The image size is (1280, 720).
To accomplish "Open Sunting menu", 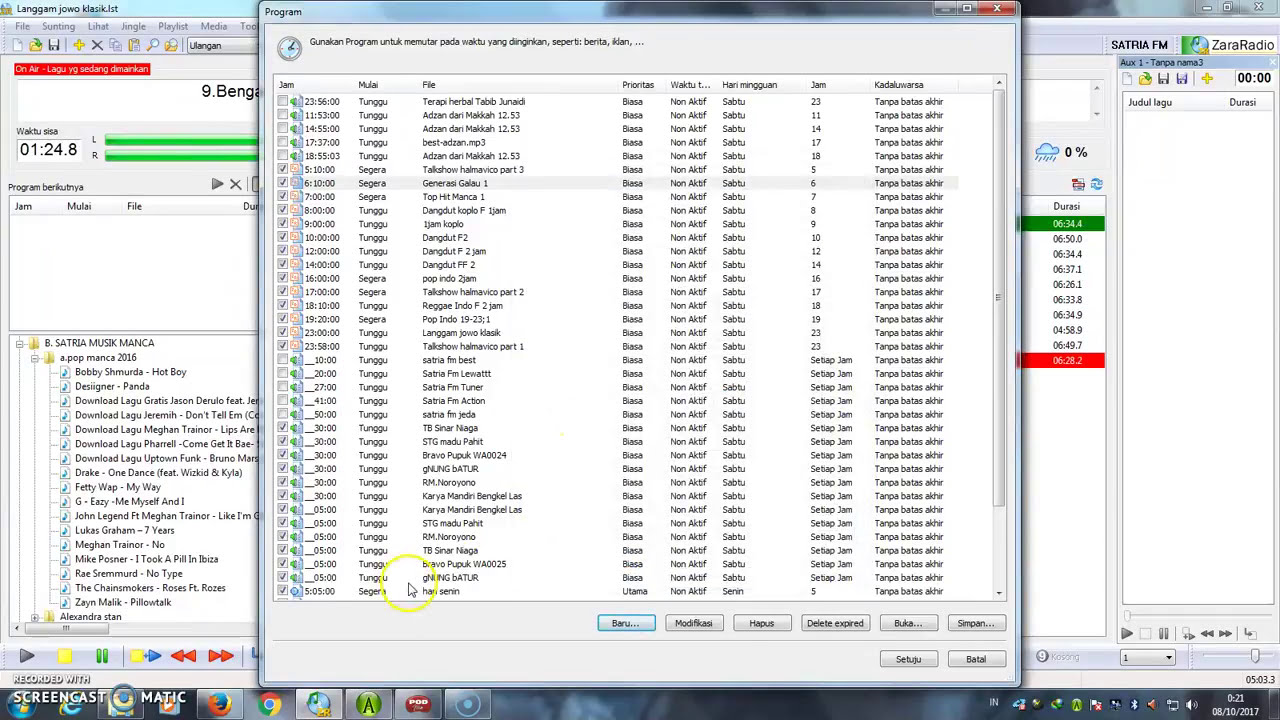I will [x=59, y=26].
